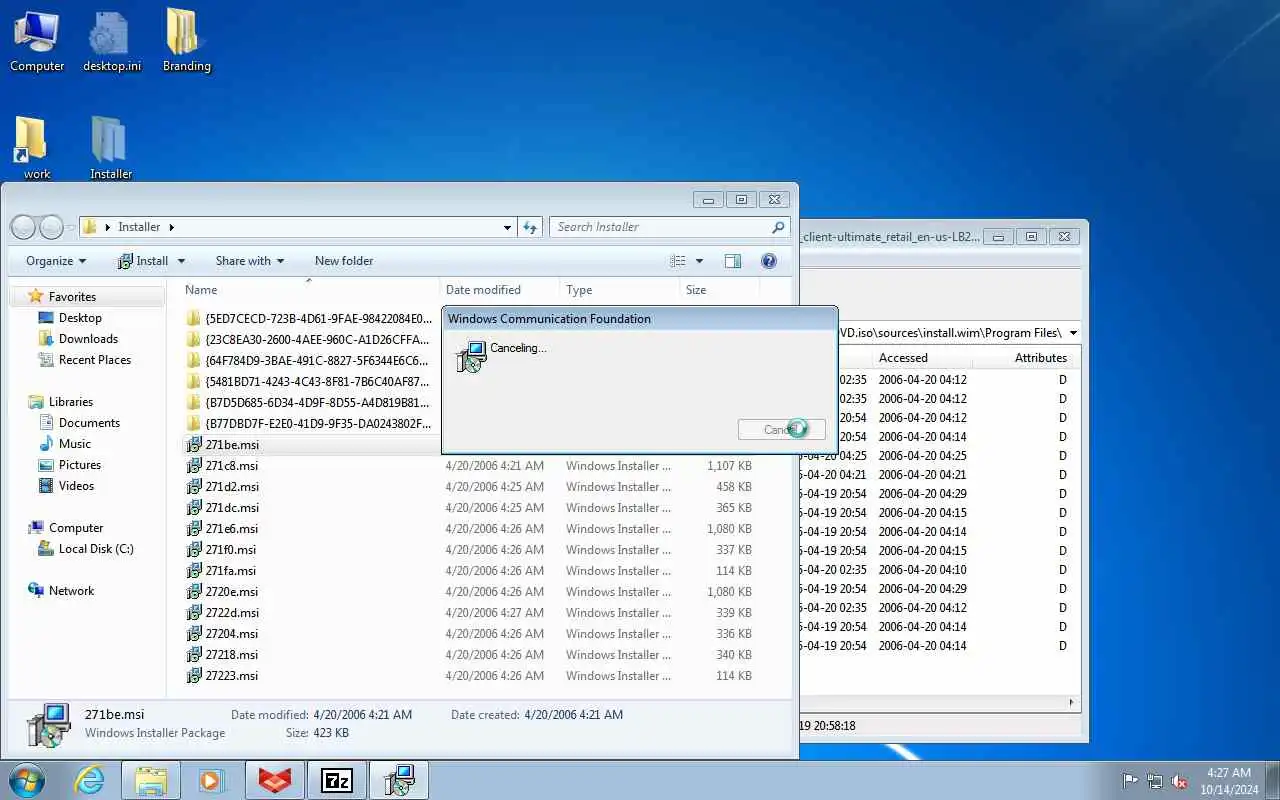Click the Install toolbar button
Screen dimensions: 1280x800
coord(143,261)
